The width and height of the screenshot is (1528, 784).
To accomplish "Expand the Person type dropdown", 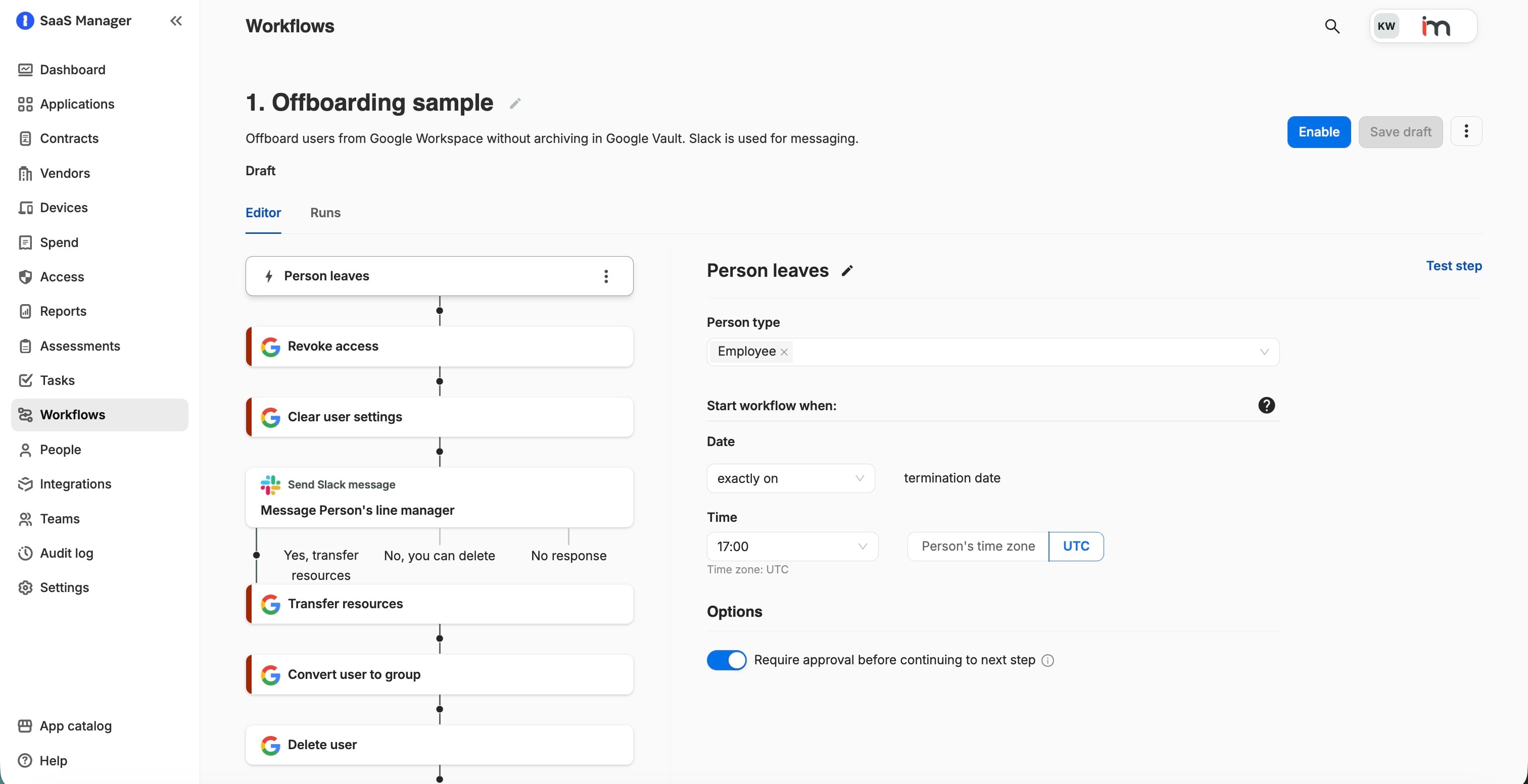I will (1263, 352).
